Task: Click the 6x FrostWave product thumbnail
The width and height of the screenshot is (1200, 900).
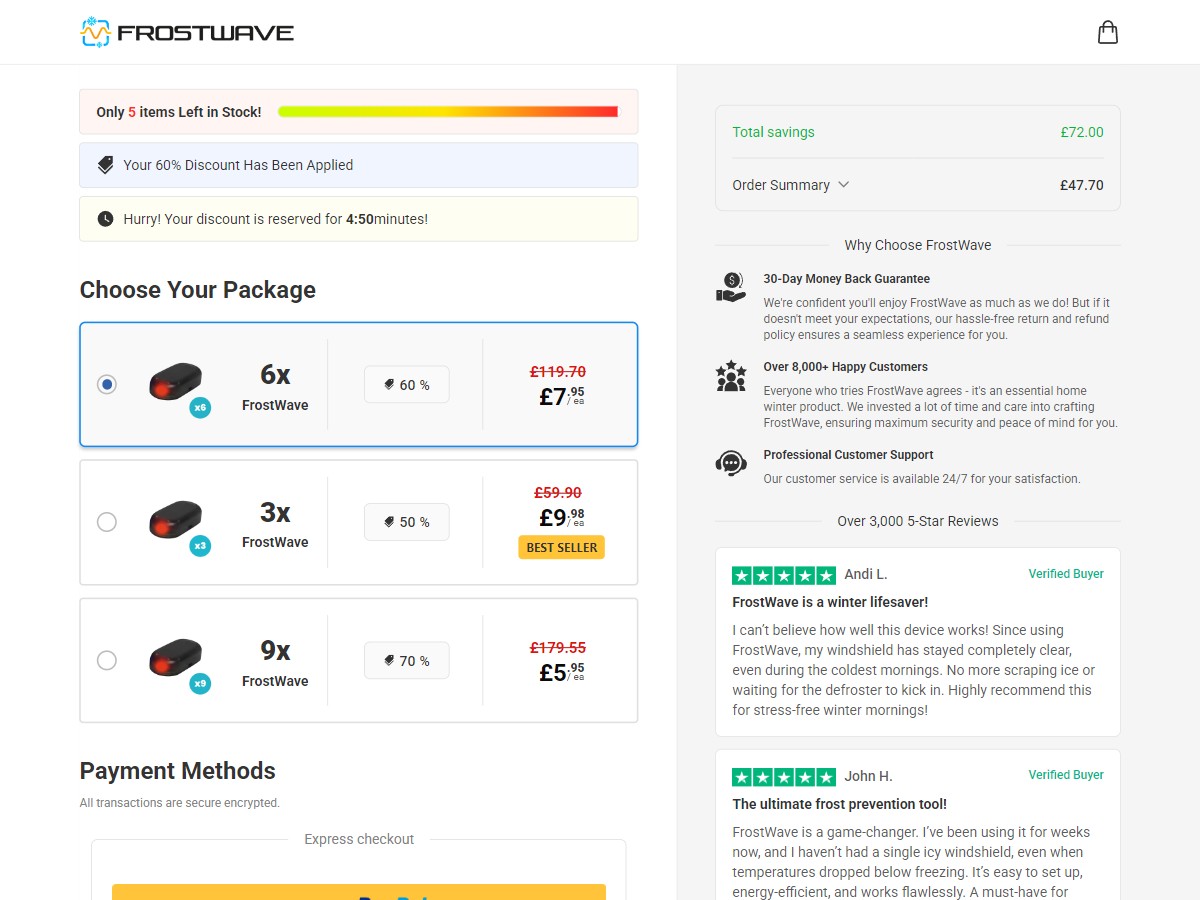Action: click(x=176, y=382)
